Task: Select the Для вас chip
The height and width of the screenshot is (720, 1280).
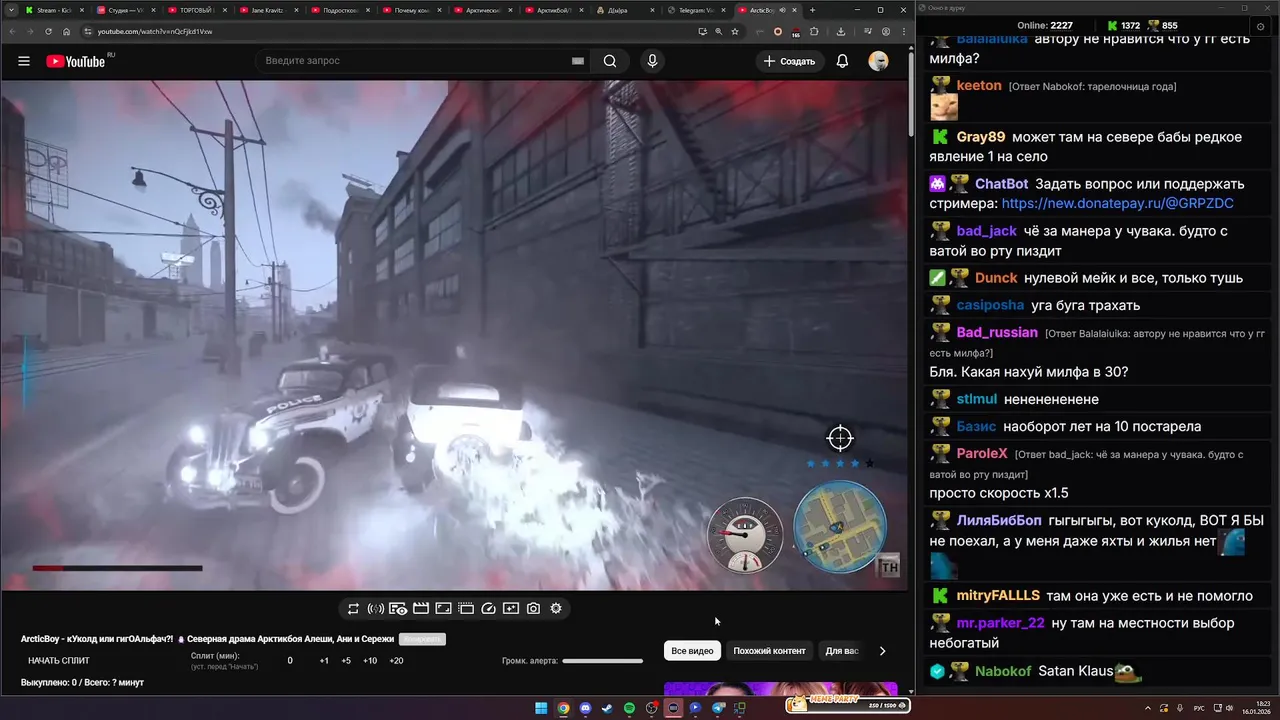Action: 842,651
